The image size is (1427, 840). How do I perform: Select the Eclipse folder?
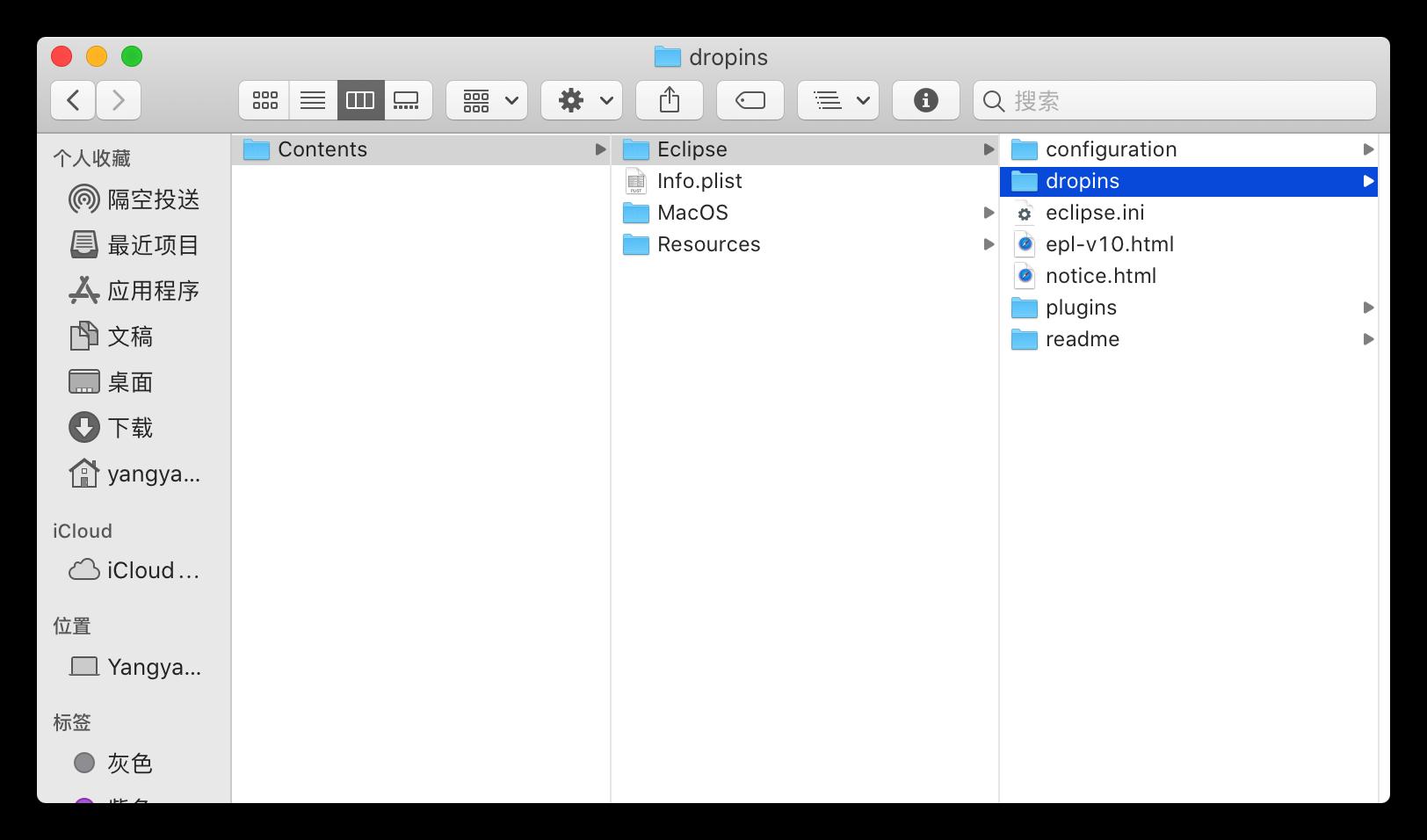(805, 149)
